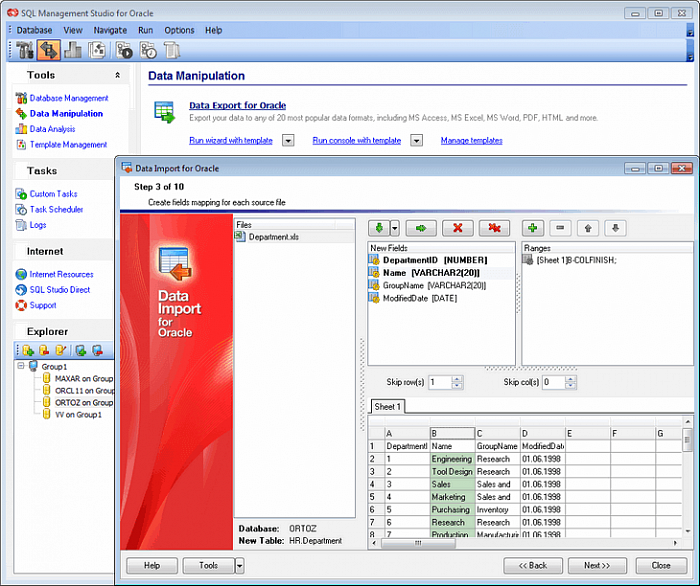Open Data Analysis bar-chart toolbar icon
The image size is (700, 586).
[72, 50]
